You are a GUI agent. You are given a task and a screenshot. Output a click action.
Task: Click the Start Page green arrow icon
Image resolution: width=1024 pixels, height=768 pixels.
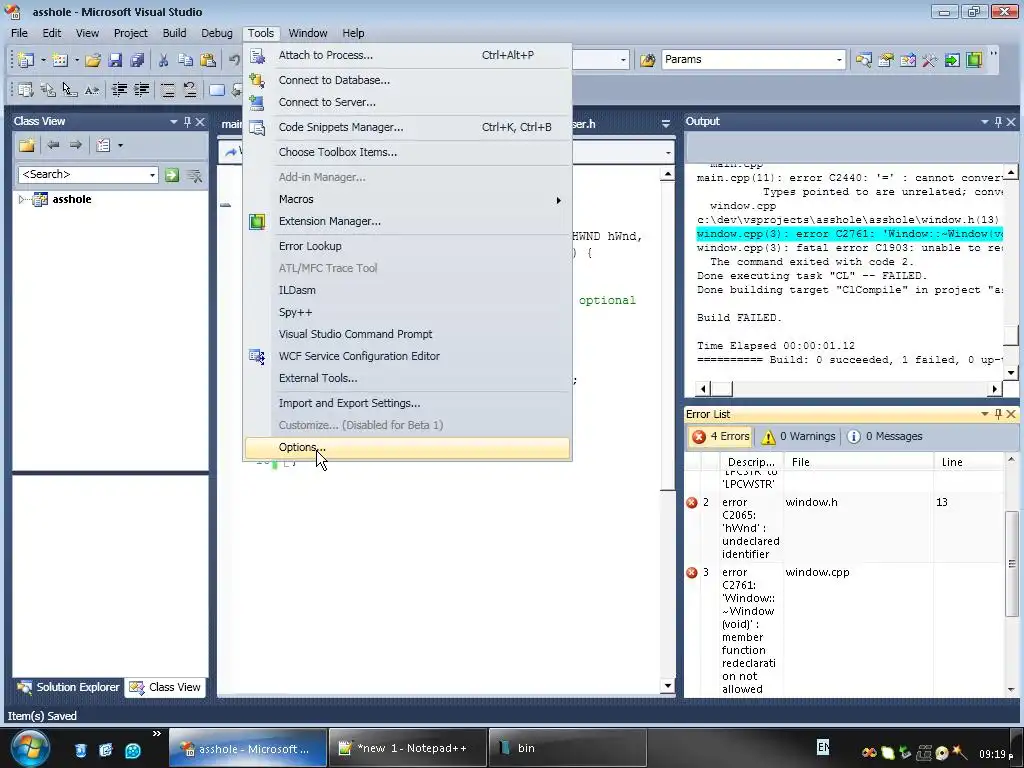952,60
